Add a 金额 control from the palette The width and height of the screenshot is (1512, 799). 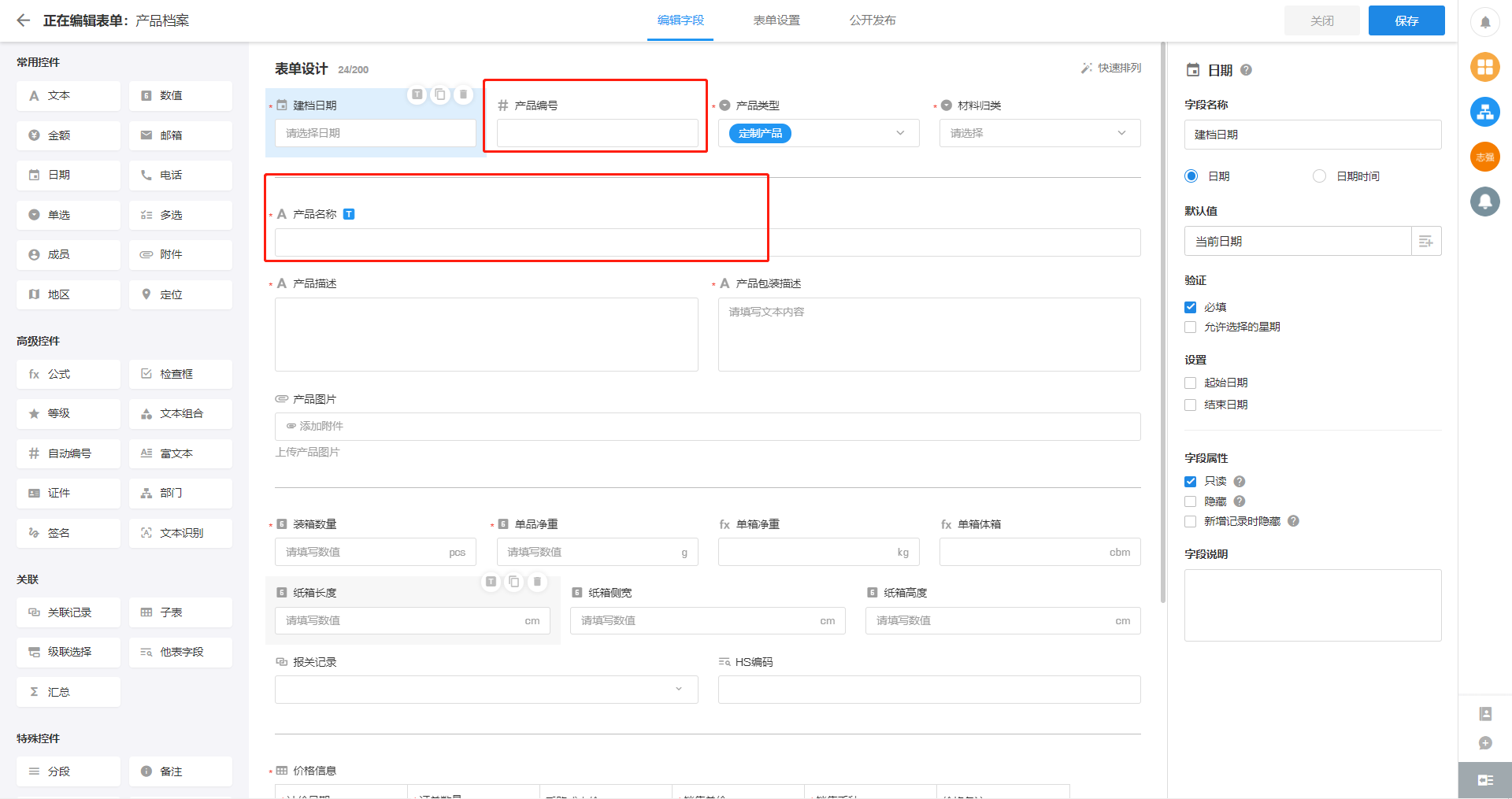(69, 135)
